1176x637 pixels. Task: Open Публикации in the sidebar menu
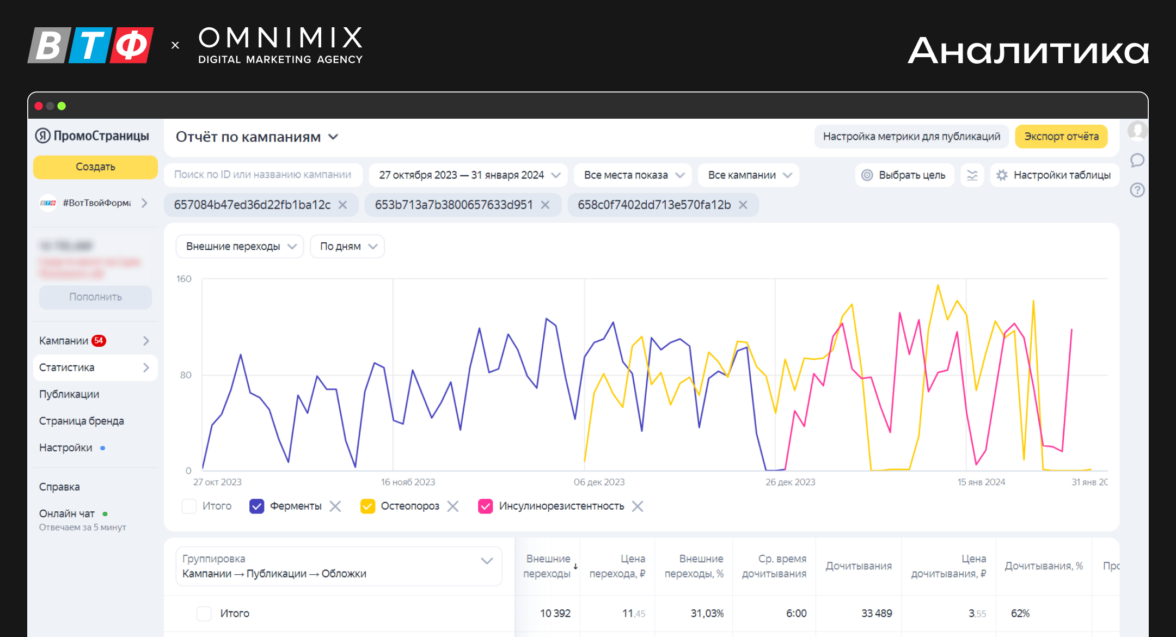69,394
